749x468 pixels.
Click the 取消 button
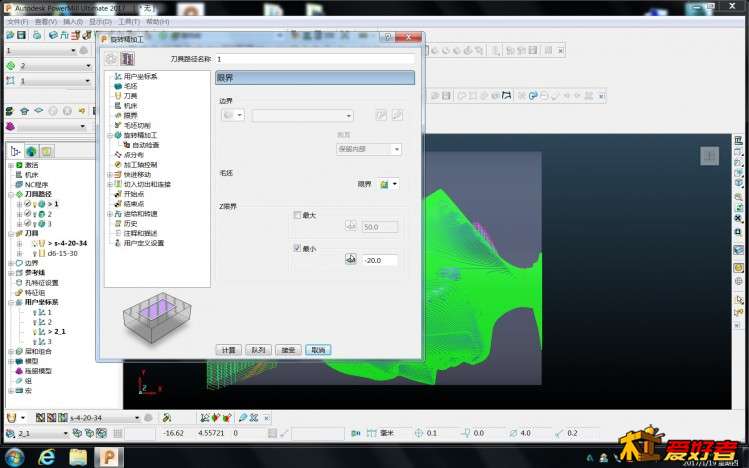(x=318, y=350)
